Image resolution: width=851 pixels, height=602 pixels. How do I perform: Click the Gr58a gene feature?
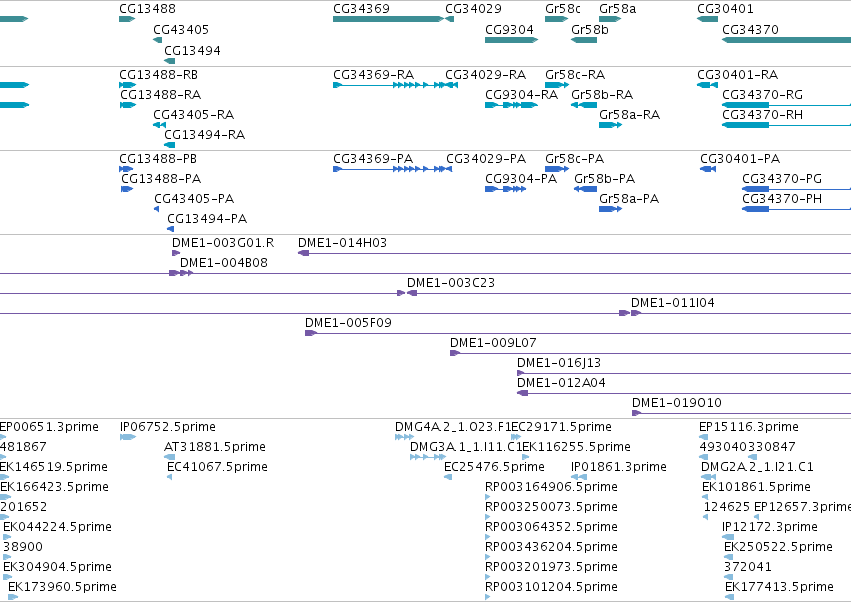610,19
